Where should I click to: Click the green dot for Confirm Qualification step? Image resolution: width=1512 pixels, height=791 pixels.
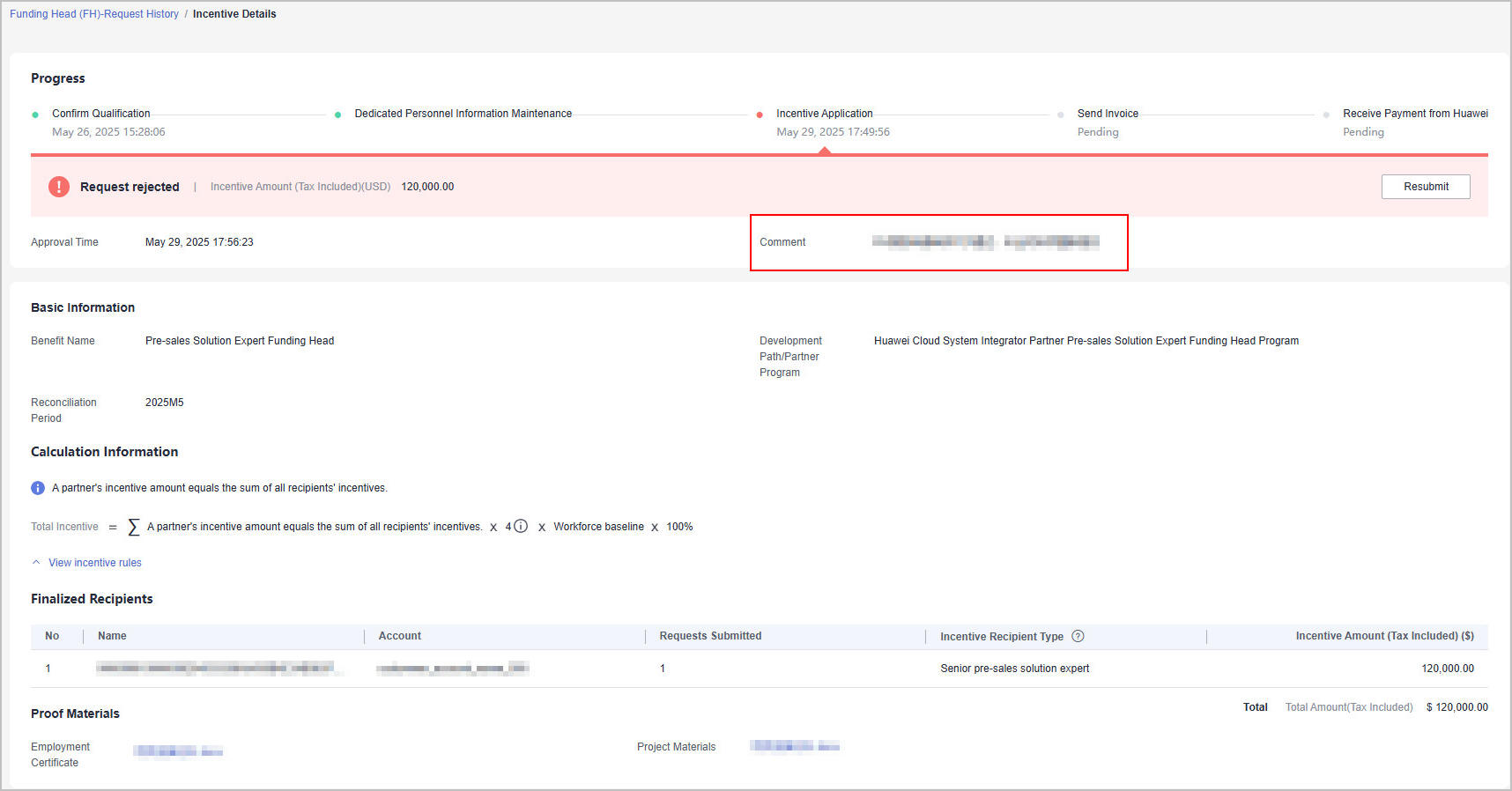(x=35, y=115)
